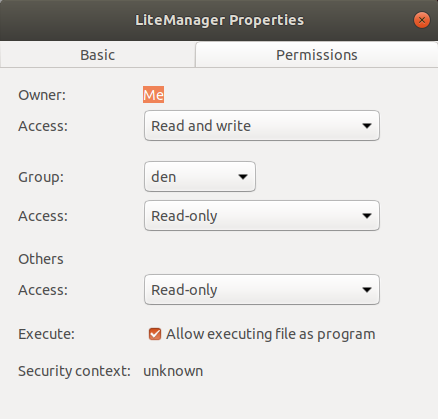438x419 pixels.
Task: Expand the Group access Read-only dropdown
Action: tap(262, 216)
